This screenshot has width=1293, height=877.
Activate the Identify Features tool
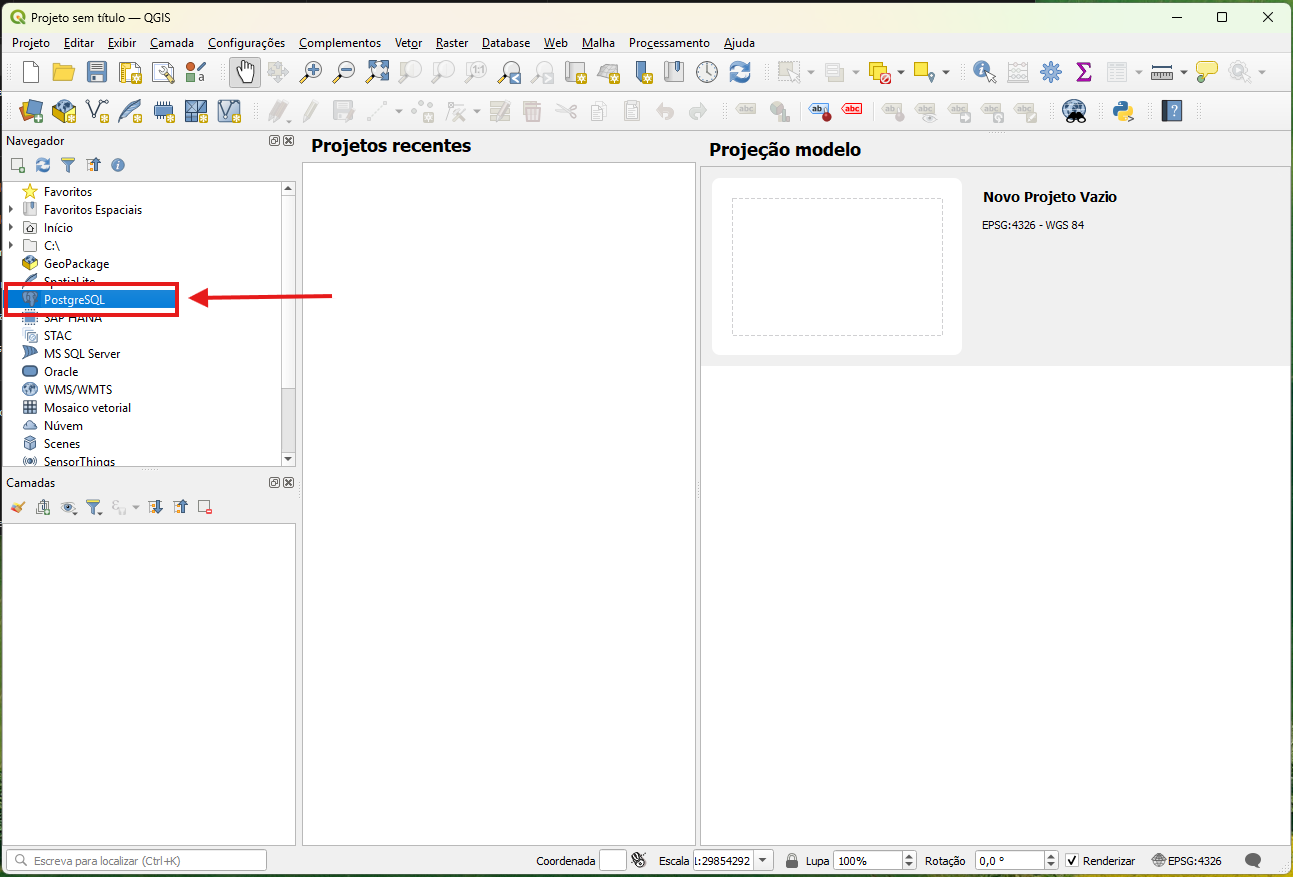[985, 72]
